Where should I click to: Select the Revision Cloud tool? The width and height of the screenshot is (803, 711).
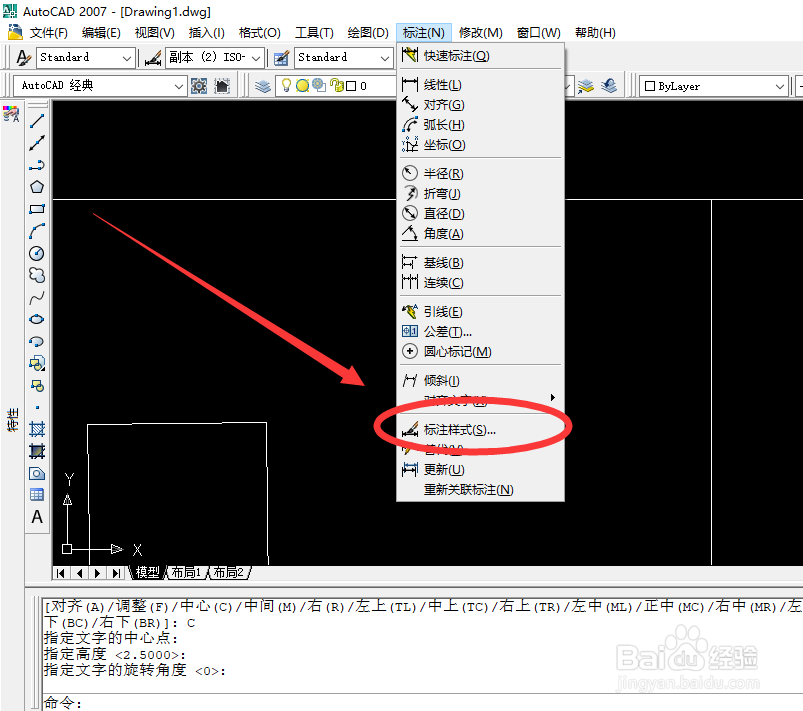(37, 275)
